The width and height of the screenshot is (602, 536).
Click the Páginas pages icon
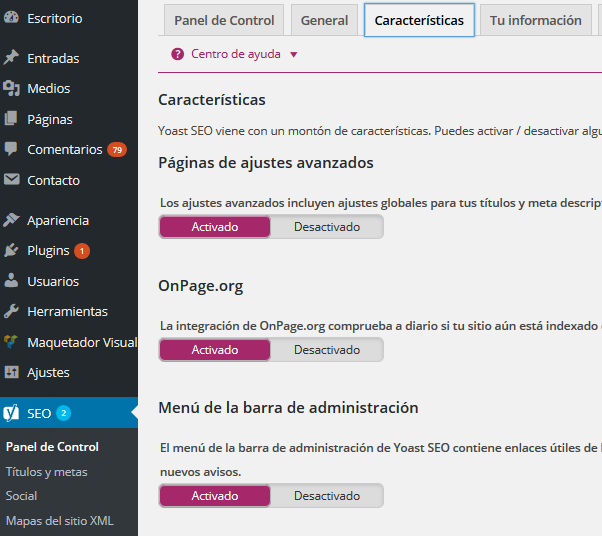(11, 118)
